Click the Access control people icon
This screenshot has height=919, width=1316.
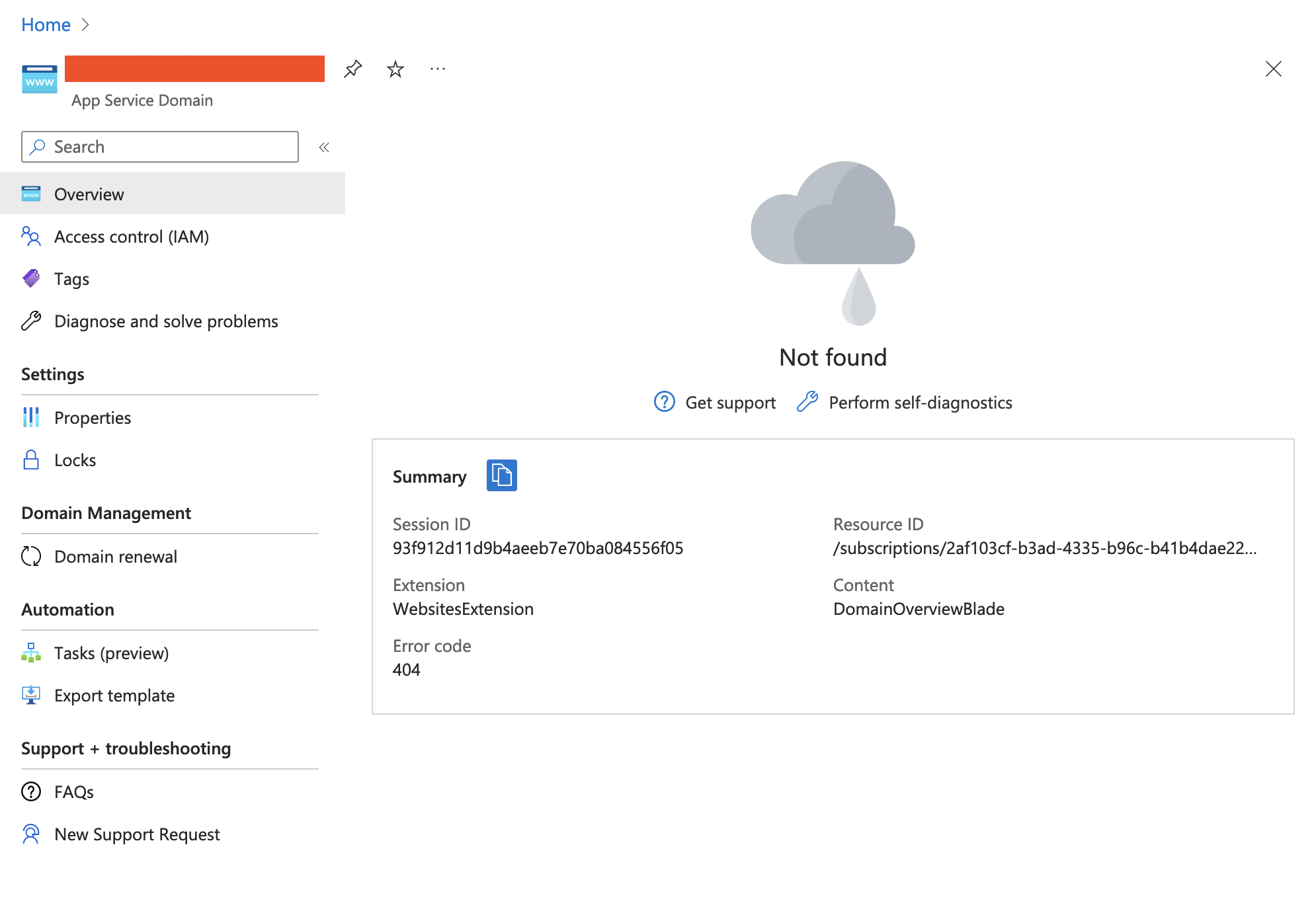tap(31, 236)
